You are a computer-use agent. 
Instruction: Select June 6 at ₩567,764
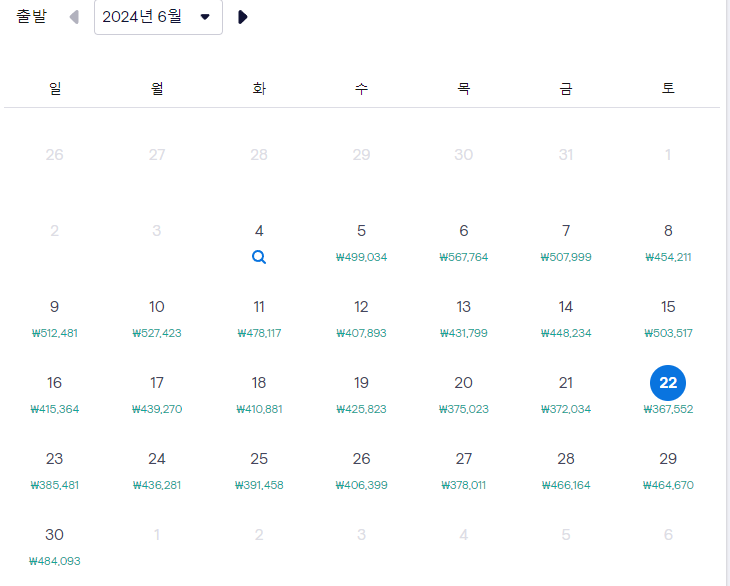464,243
